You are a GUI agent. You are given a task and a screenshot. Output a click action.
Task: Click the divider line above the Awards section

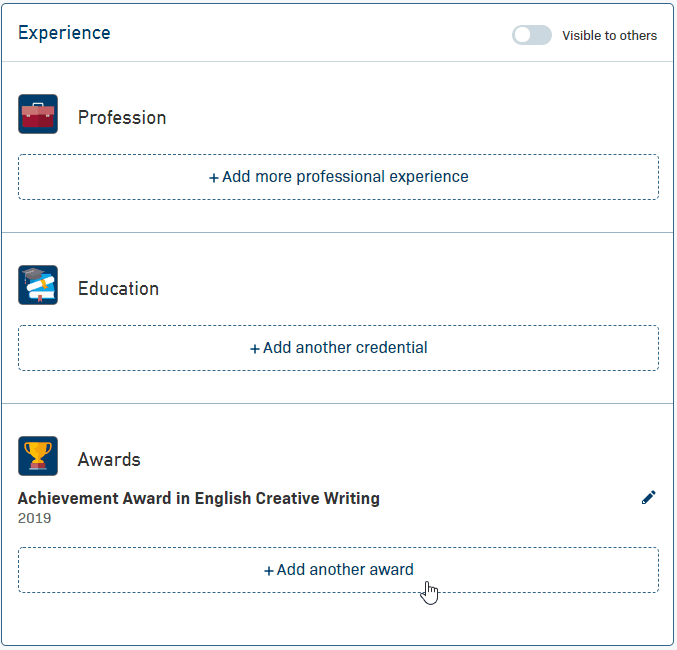click(x=338, y=404)
